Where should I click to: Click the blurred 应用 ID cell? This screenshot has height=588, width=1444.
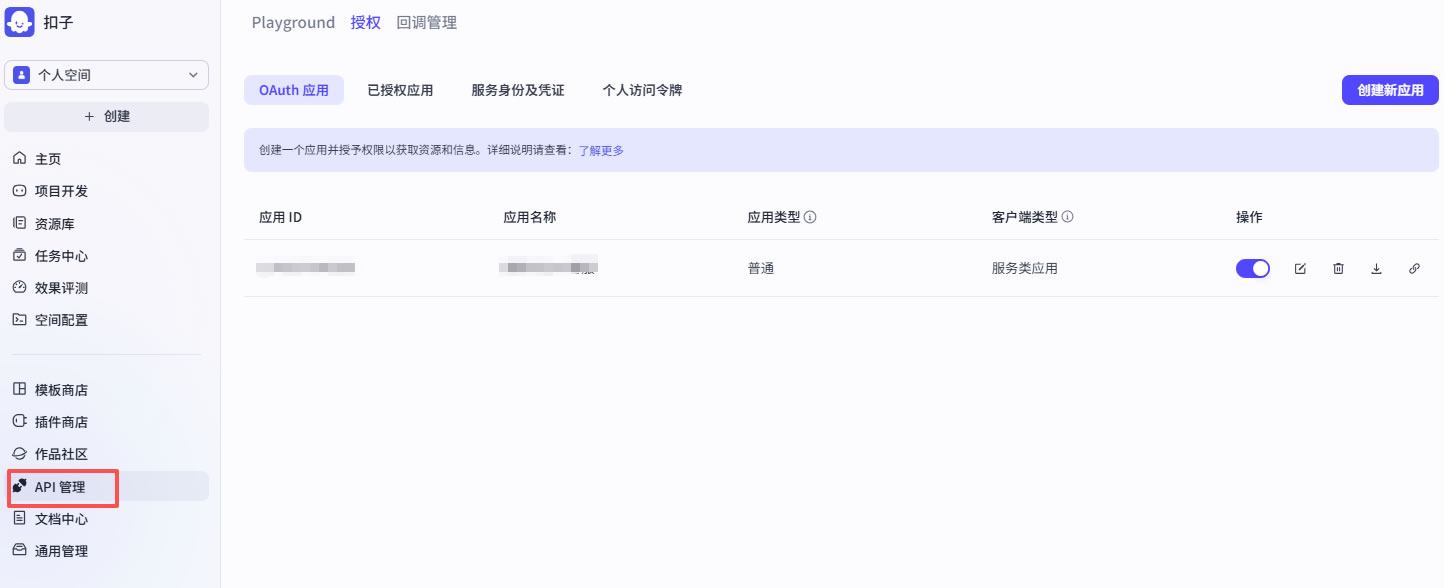pyautogui.click(x=306, y=268)
